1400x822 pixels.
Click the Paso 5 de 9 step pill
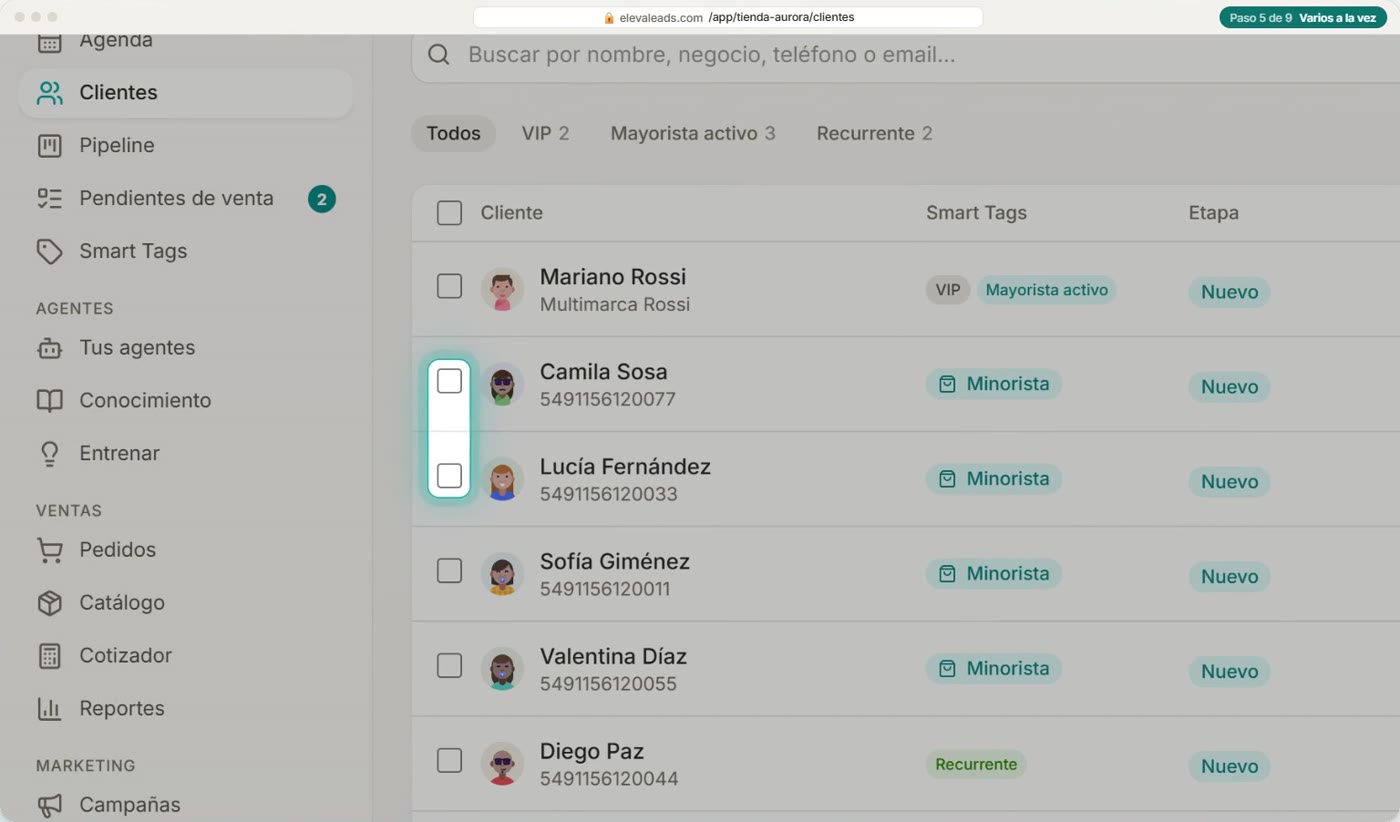point(1303,18)
